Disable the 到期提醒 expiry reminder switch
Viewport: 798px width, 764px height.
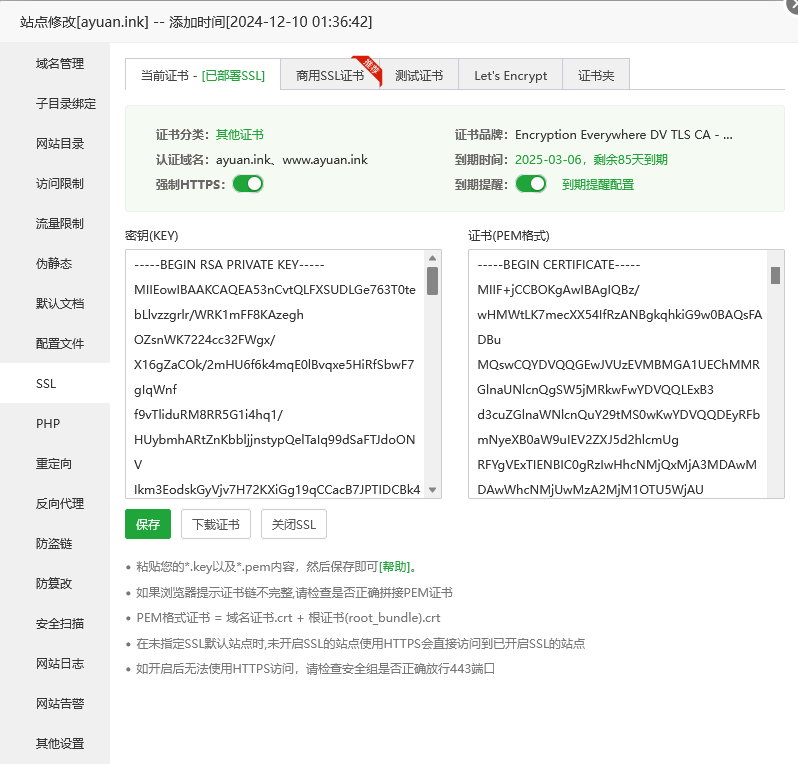[x=531, y=184]
